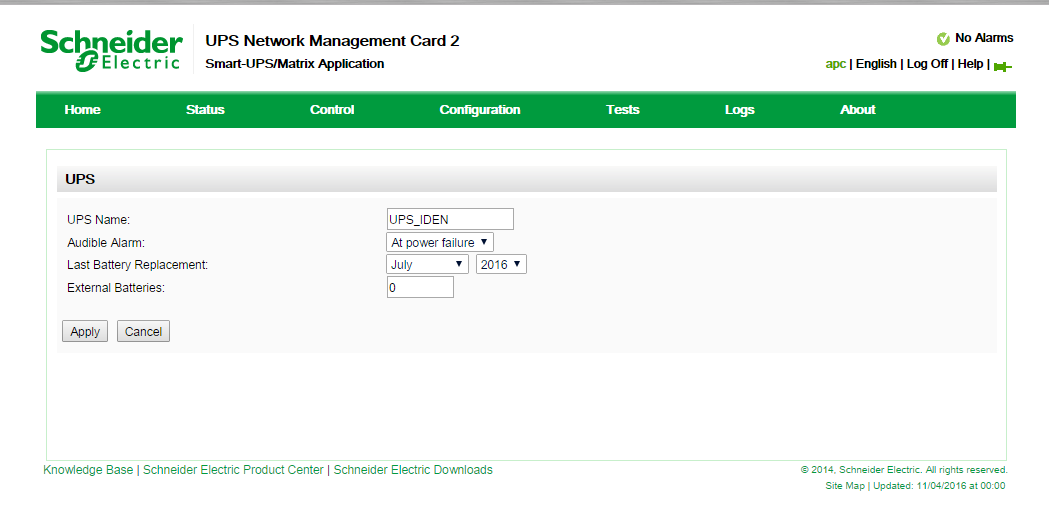The image size is (1049, 519).
Task: Open the About menu
Action: pyautogui.click(x=858, y=110)
